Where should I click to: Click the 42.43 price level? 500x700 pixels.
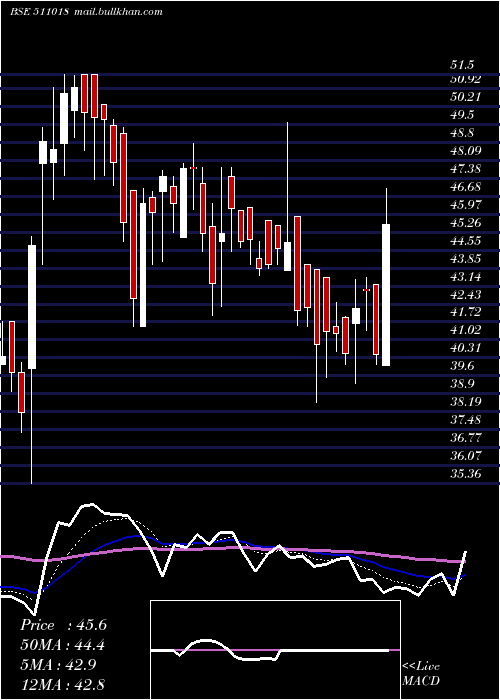tap(466, 294)
